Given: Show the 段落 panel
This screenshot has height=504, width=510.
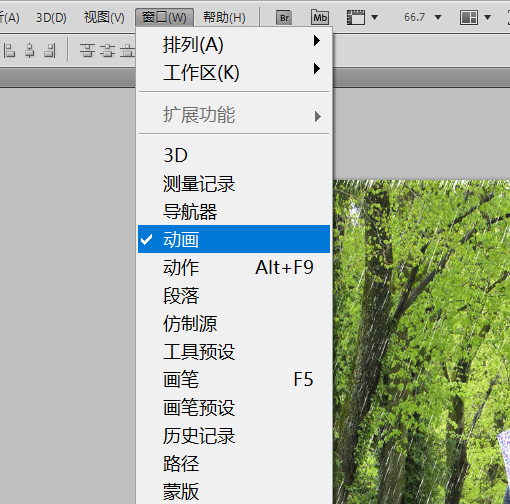Looking at the screenshot, I should tap(234, 296).
